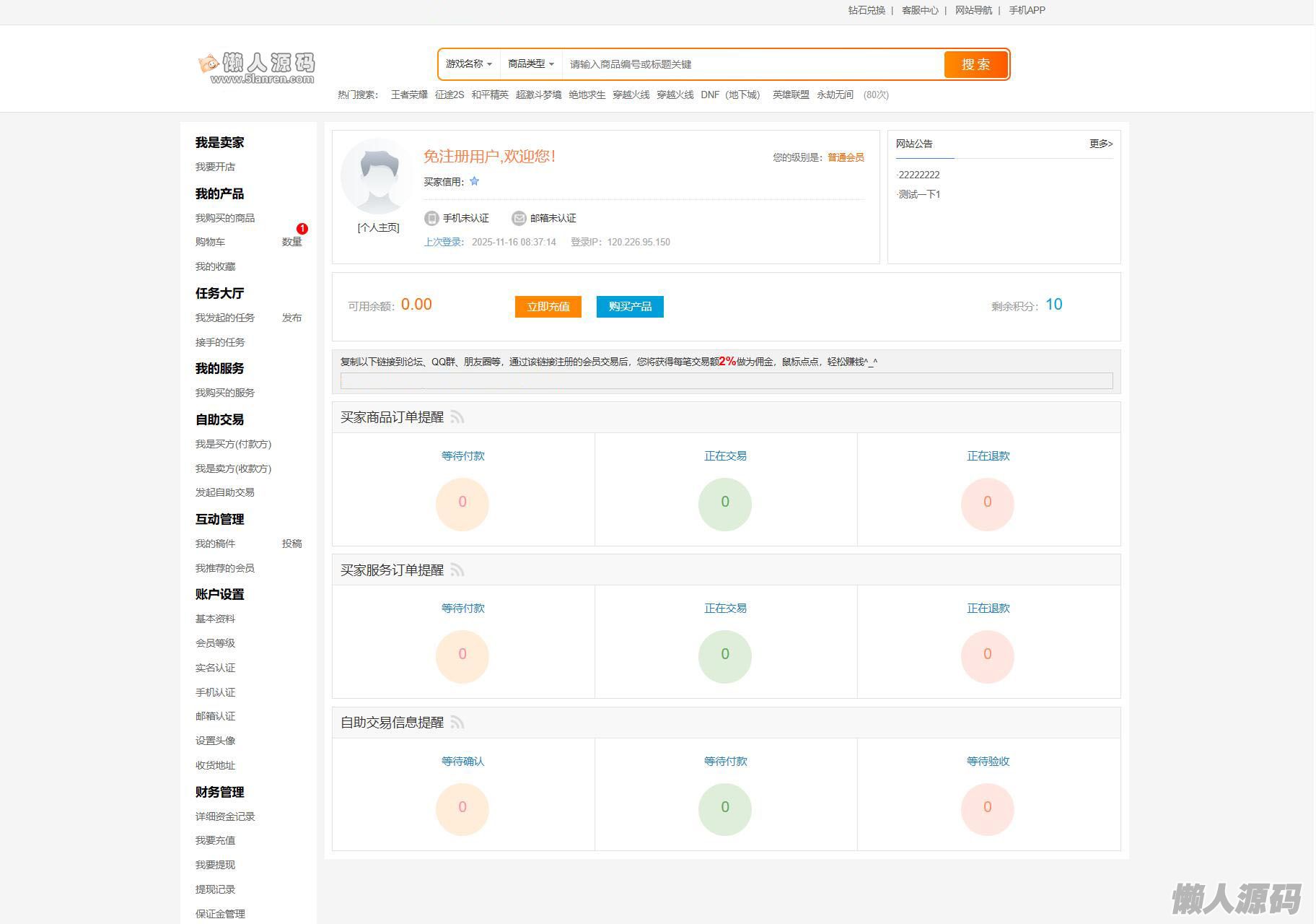Click the email verification envelope icon

(x=518, y=218)
